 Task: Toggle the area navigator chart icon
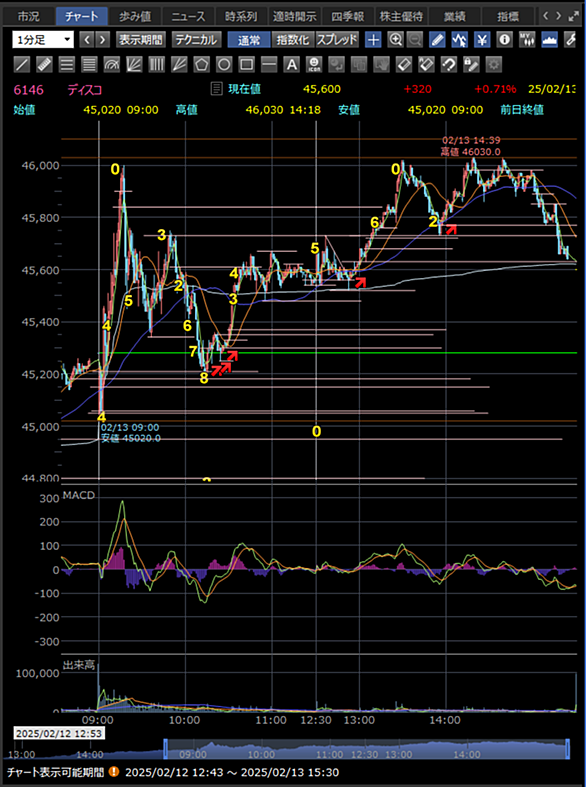click(549, 40)
